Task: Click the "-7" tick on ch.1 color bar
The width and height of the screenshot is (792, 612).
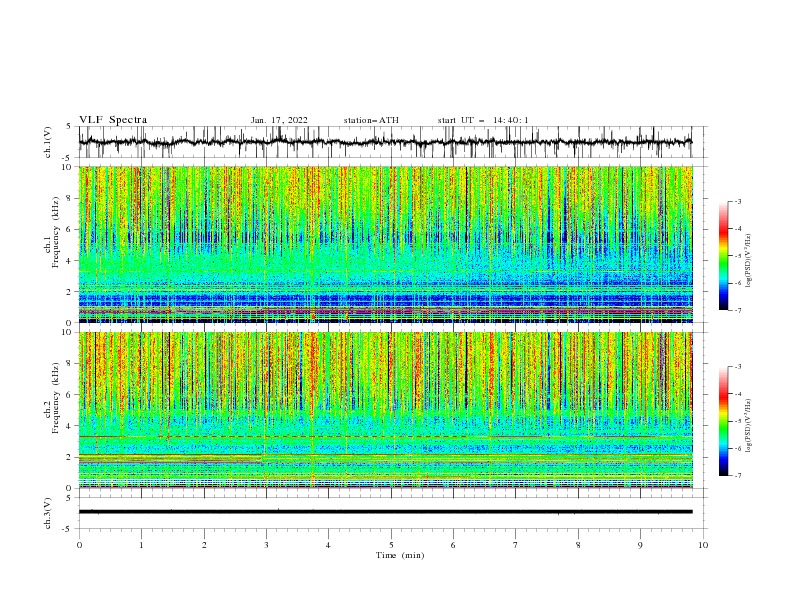Action: (x=737, y=311)
